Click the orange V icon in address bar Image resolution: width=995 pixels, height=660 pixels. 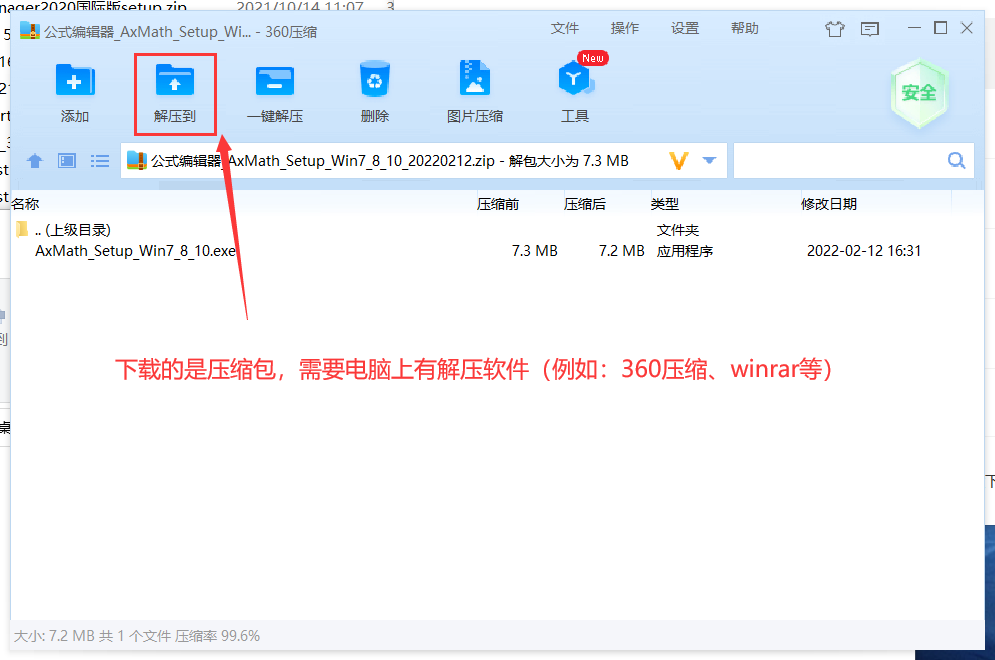click(680, 161)
